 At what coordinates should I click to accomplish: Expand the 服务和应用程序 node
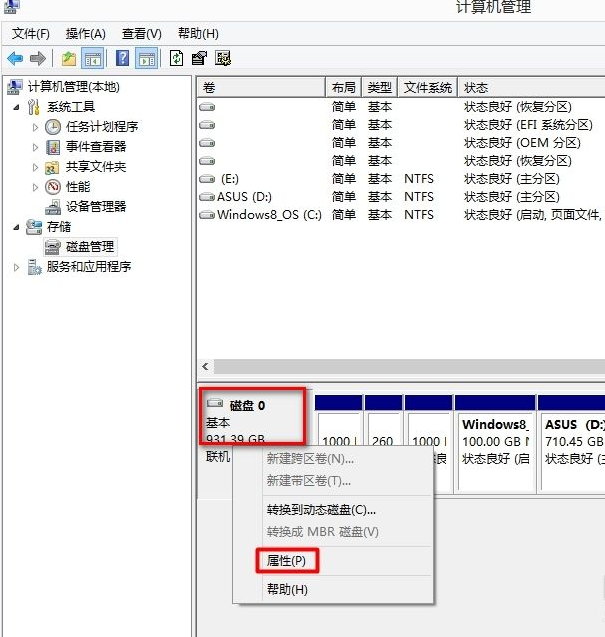17,267
